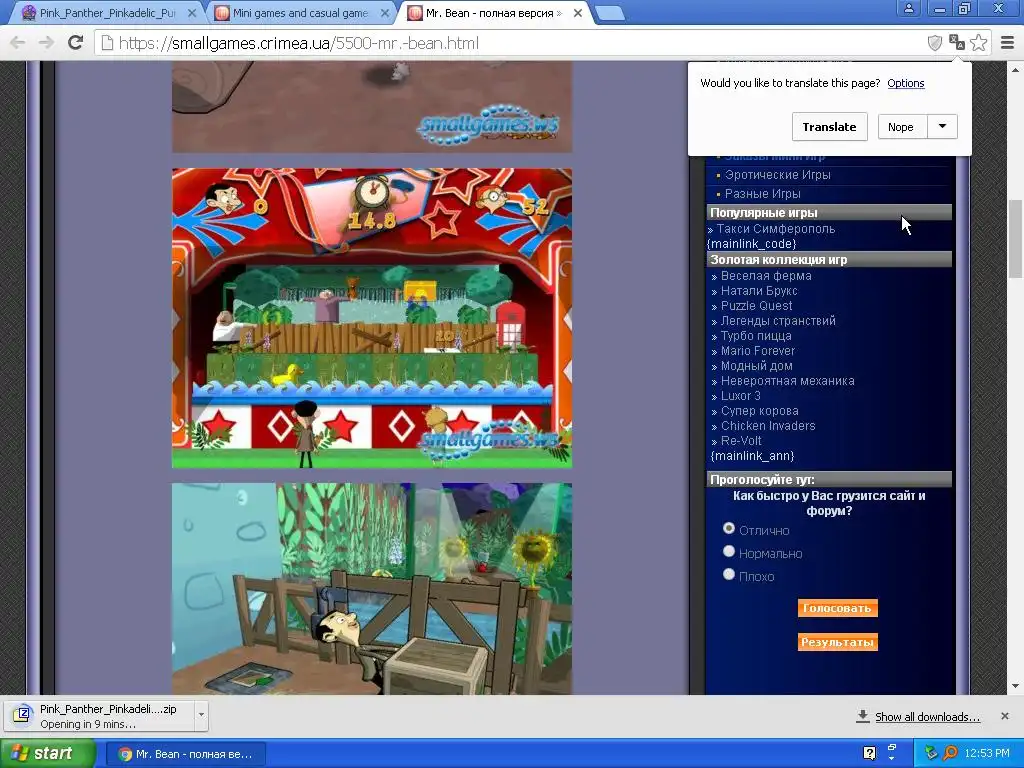
Task: Open the Windows start menu
Action: (x=47, y=754)
